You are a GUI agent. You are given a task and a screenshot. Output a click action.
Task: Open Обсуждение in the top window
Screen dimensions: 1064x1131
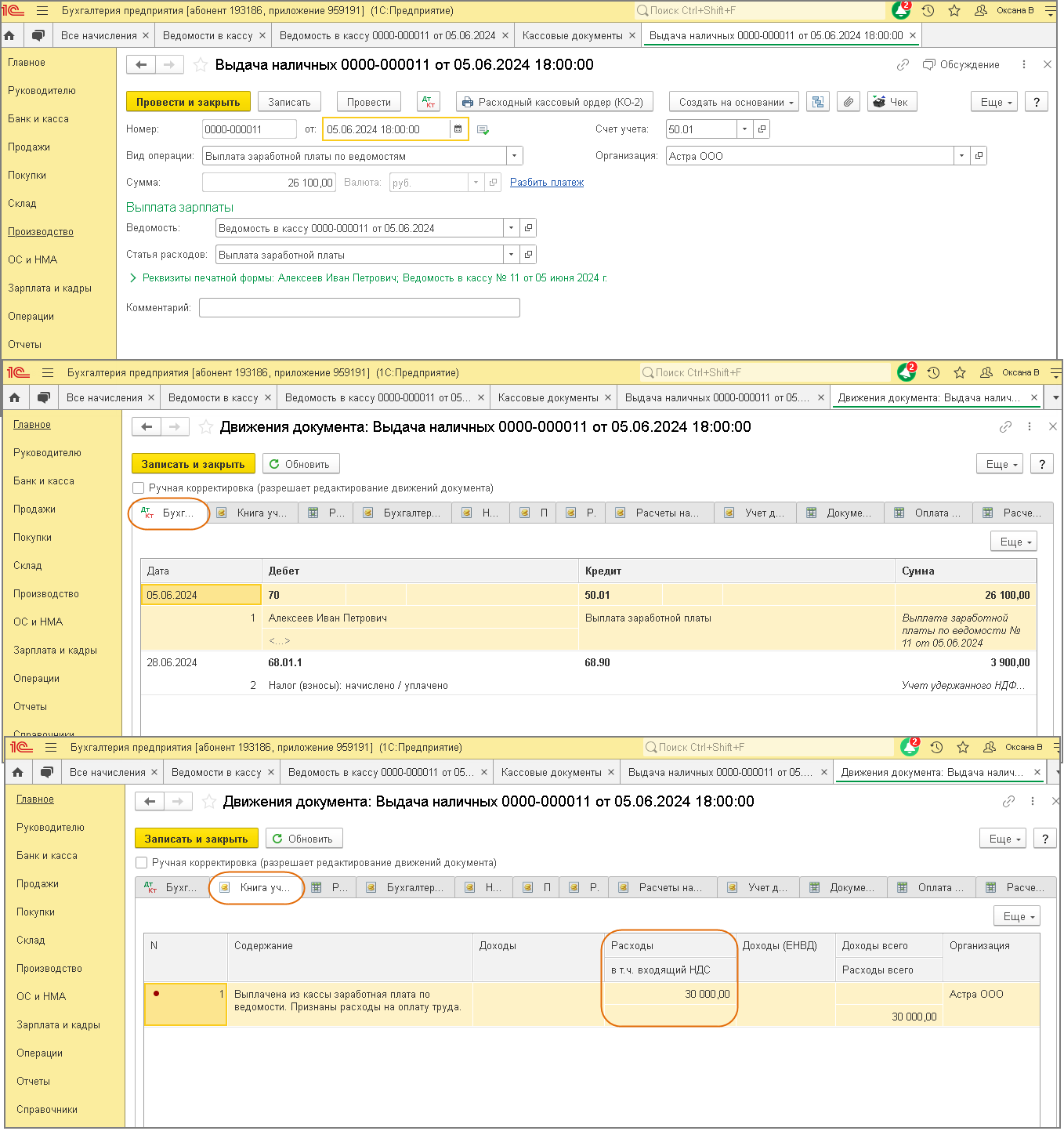(961, 65)
